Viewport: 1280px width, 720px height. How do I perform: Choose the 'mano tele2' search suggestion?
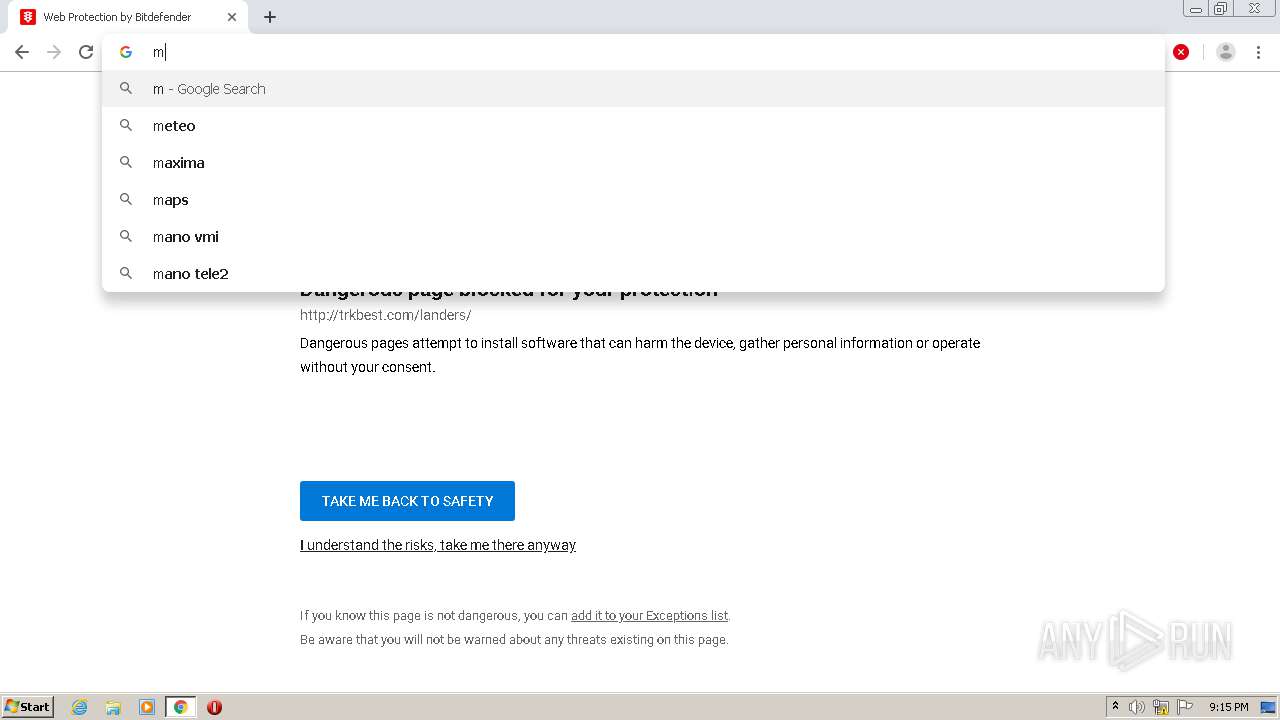(633, 274)
